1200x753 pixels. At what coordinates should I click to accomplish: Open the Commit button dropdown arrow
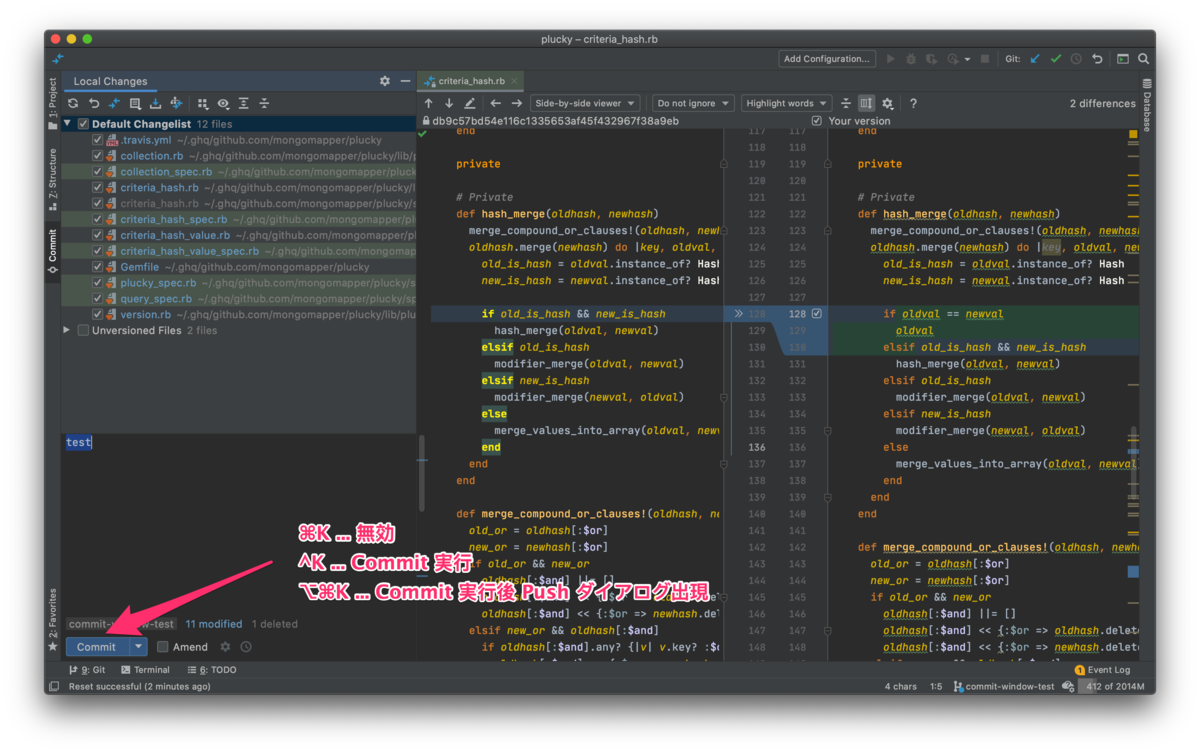coord(138,647)
